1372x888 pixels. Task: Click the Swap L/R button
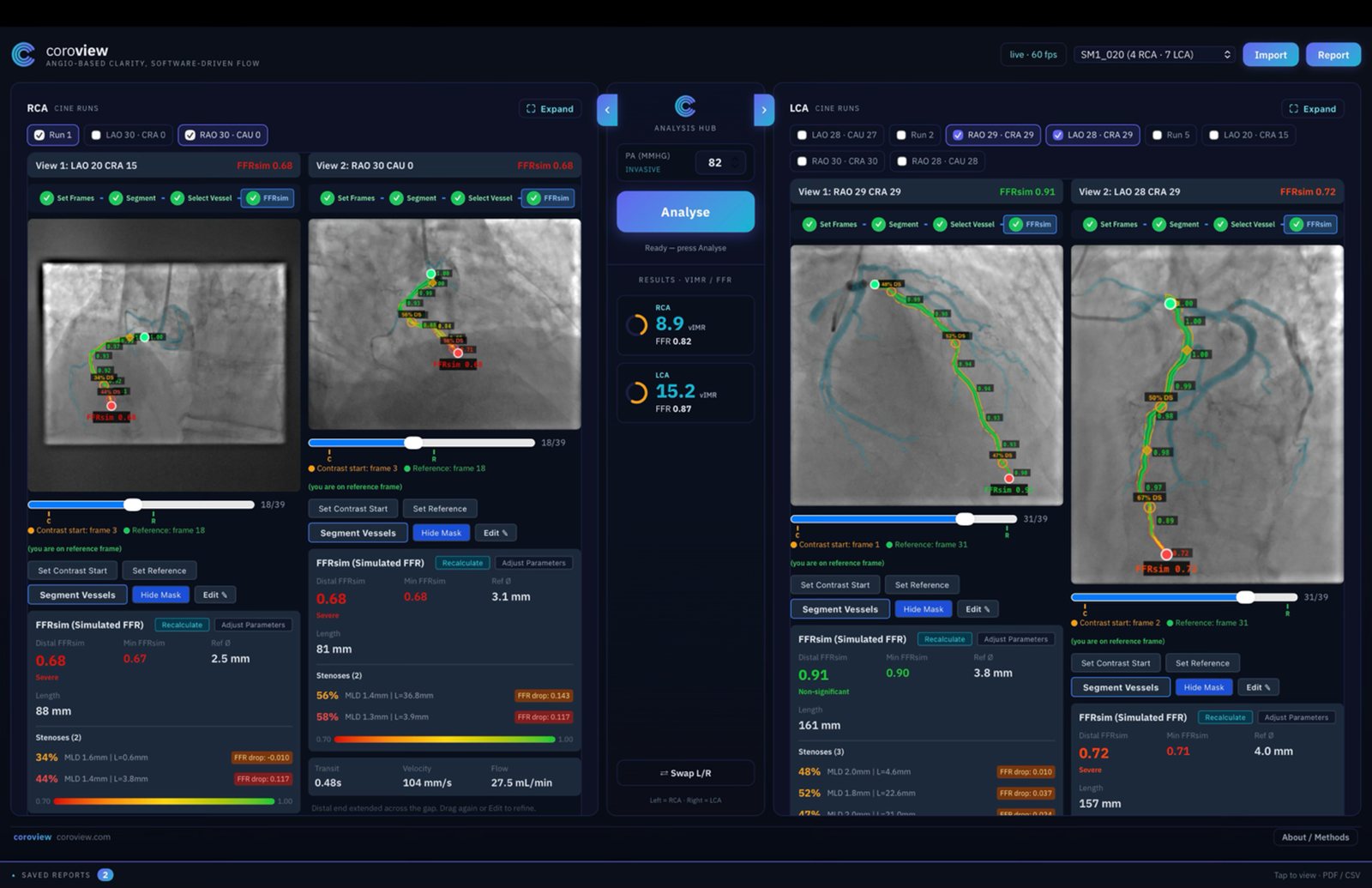pyautogui.click(x=685, y=773)
